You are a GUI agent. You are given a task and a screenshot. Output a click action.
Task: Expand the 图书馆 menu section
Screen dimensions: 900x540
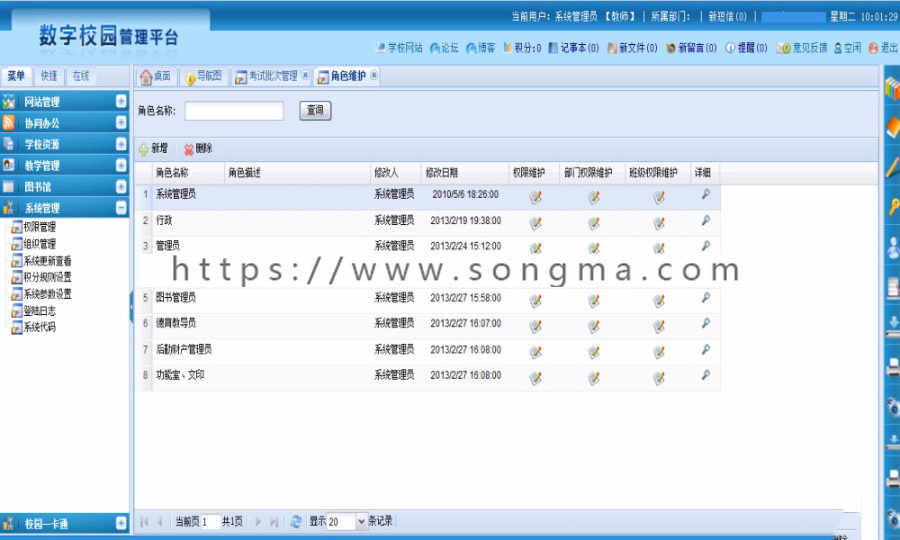(x=121, y=187)
